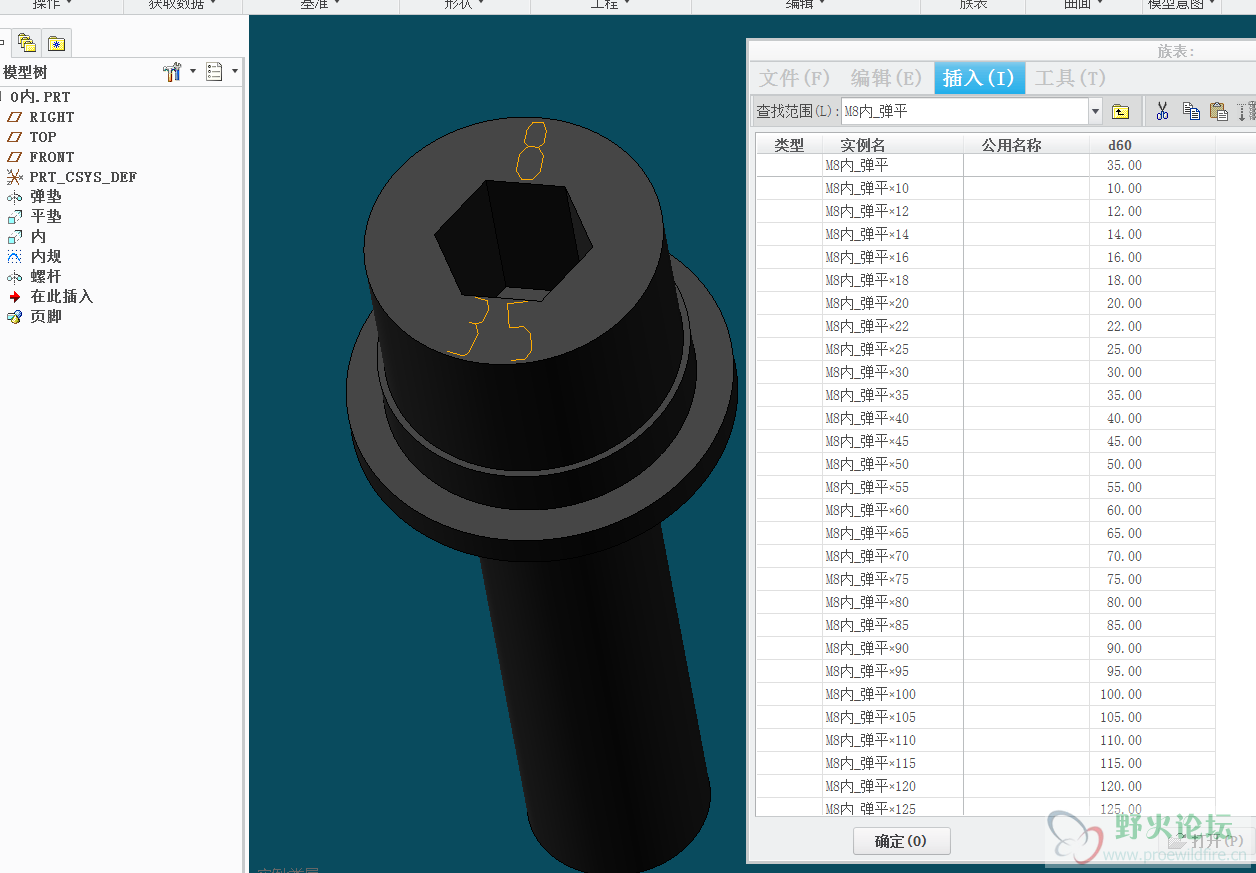Select the TOP datum plane in model tree

tap(43, 137)
